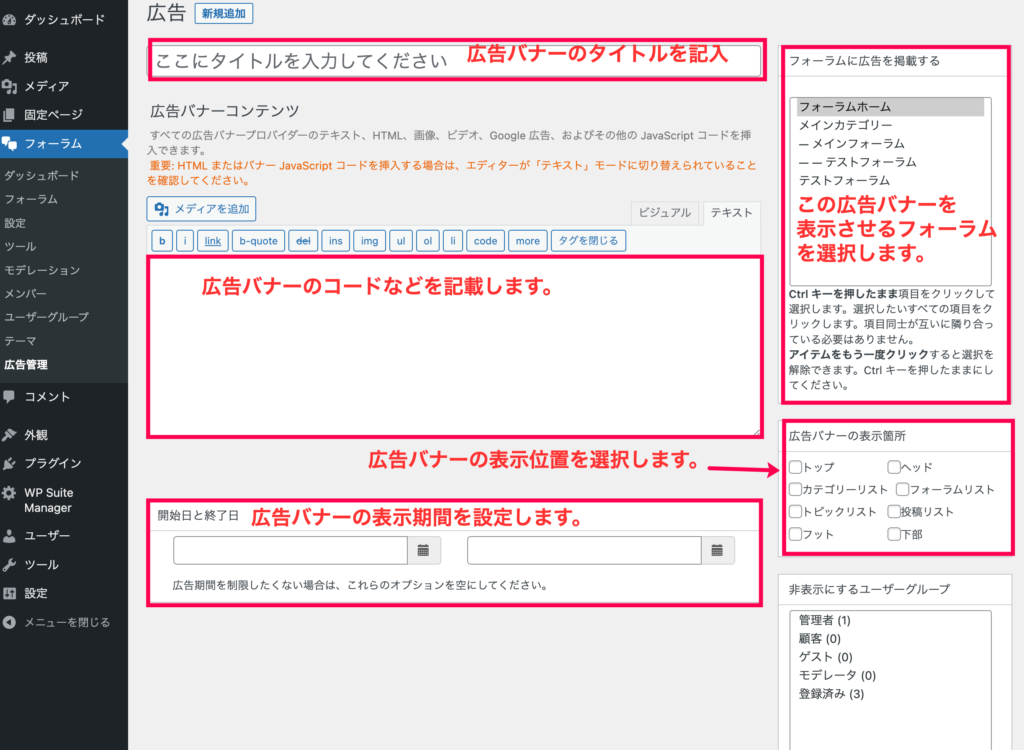Screen dimensions: 1024x750
Task: Collapse the menu with arrow icon
Action: coord(10,622)
